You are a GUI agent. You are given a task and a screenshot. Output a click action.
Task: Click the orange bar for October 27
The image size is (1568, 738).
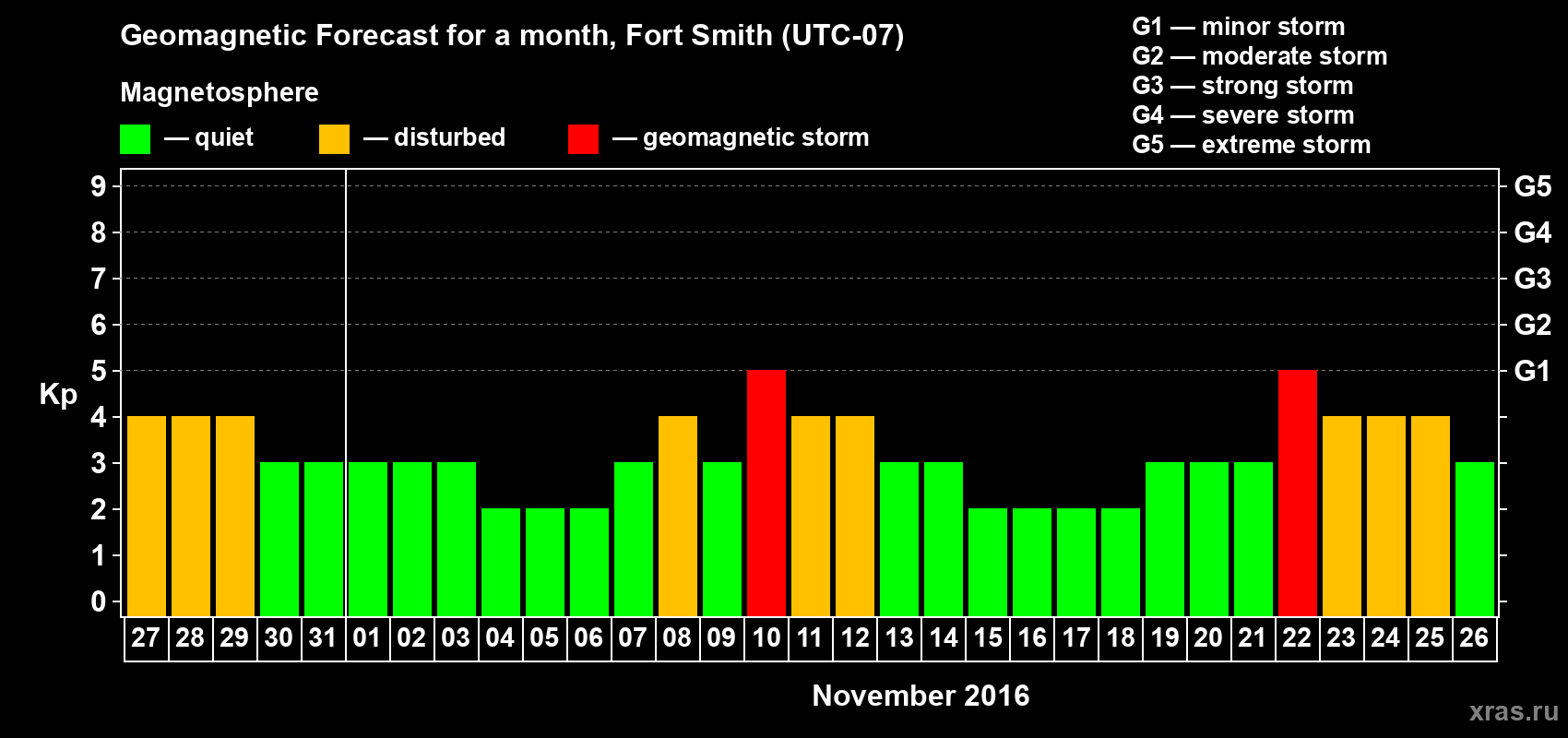click(147, 517)
